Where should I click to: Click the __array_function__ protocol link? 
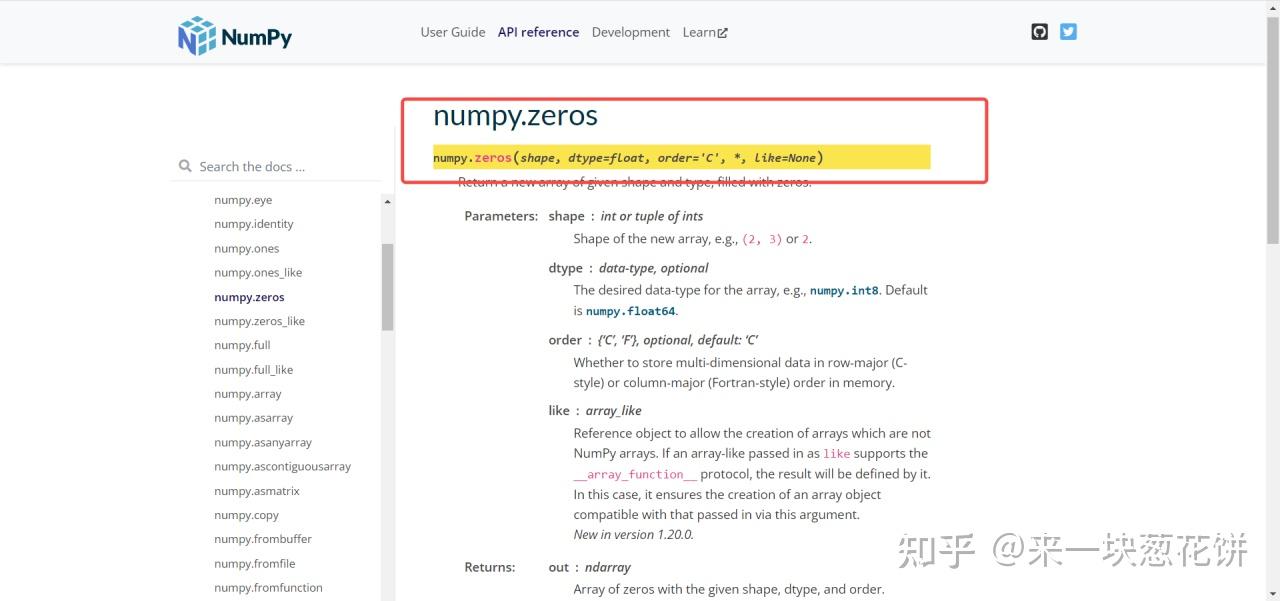(x=634, y=473)
